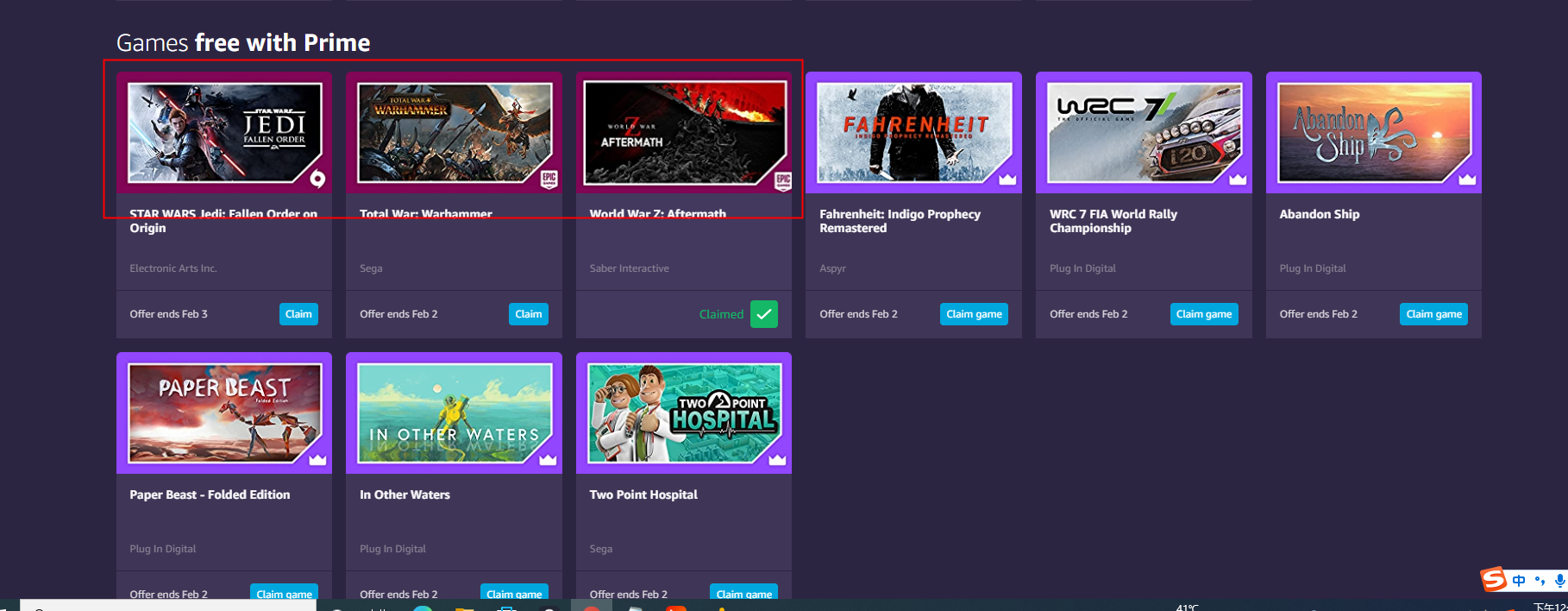Open the Abandon Ship cover thumbnail
The image size is (1568, 611).
(1374, 132)
